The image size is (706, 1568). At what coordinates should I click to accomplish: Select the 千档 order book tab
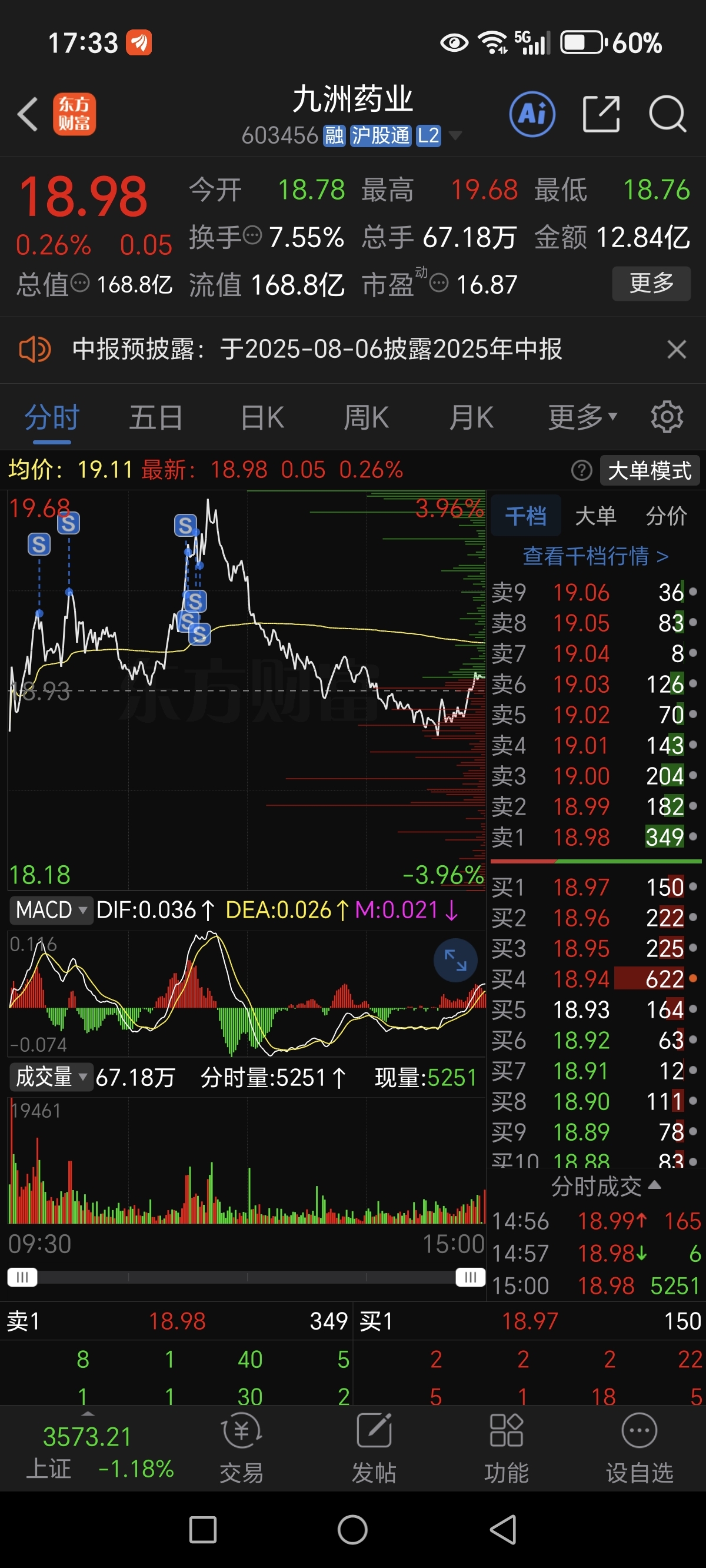tap(526, 516)
